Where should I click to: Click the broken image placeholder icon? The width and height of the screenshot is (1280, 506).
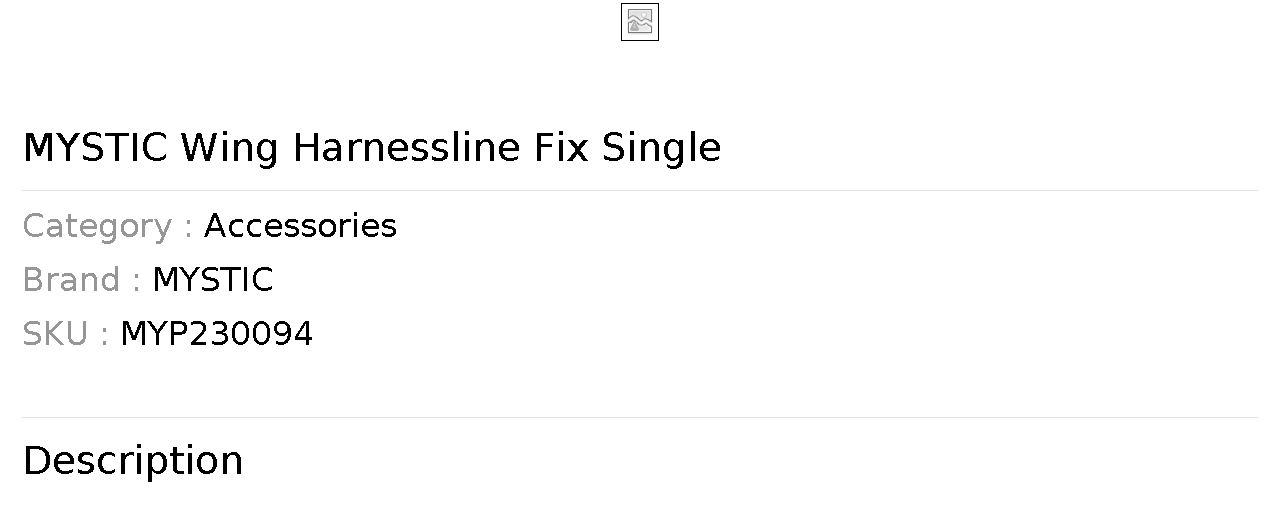[640, 22]
